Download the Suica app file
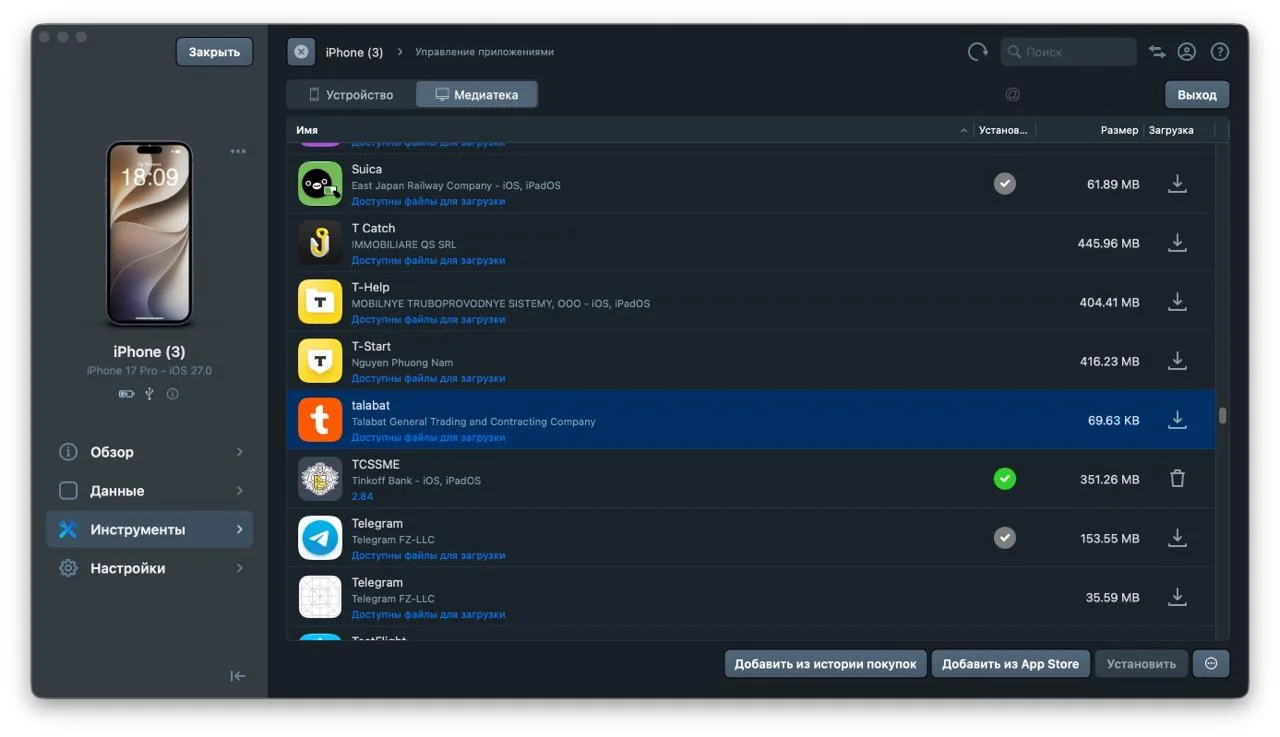The image size is (1280, 737). tap(1177, 184)
